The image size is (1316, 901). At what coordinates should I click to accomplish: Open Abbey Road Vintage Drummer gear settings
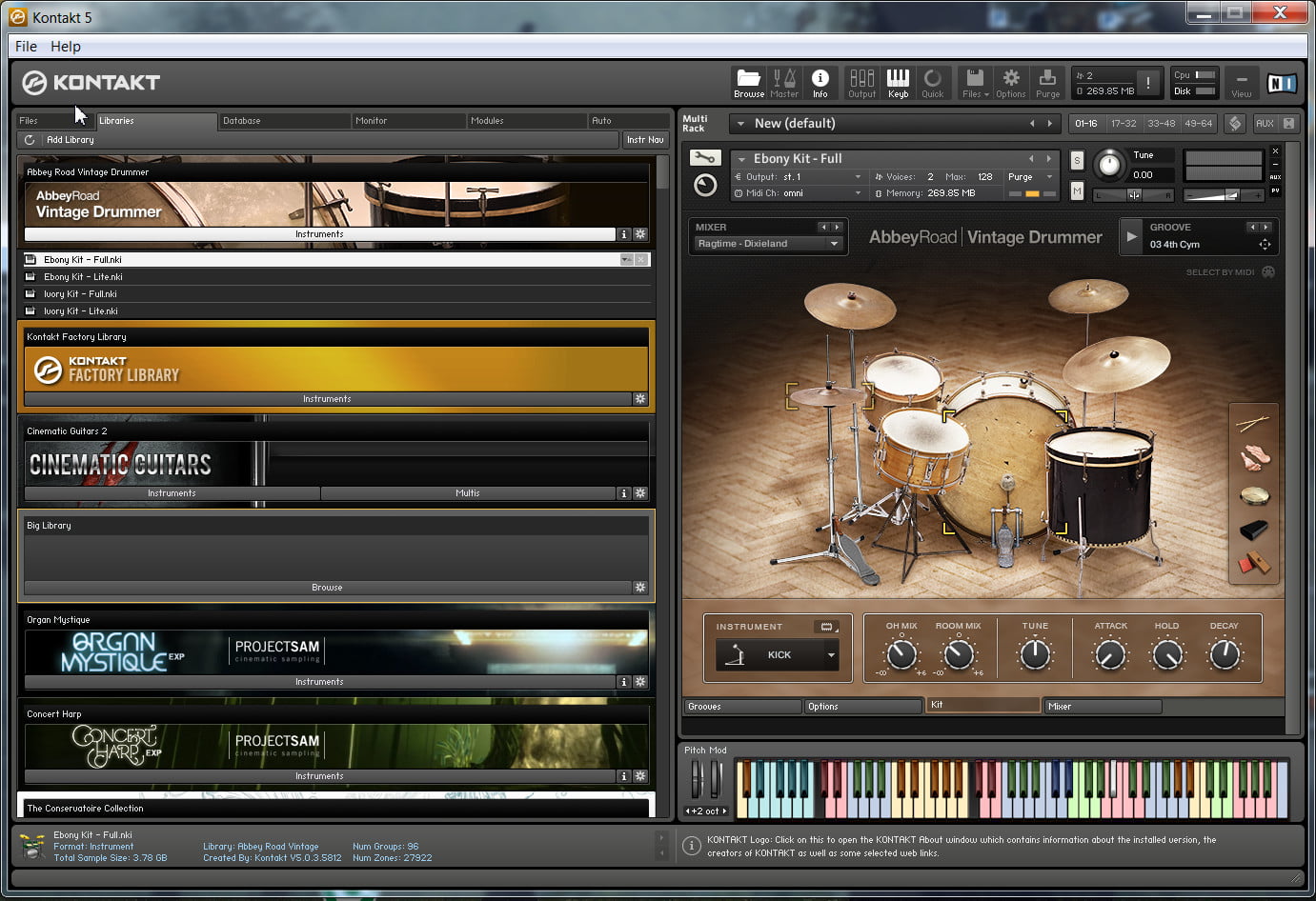[x=640, y=234]
